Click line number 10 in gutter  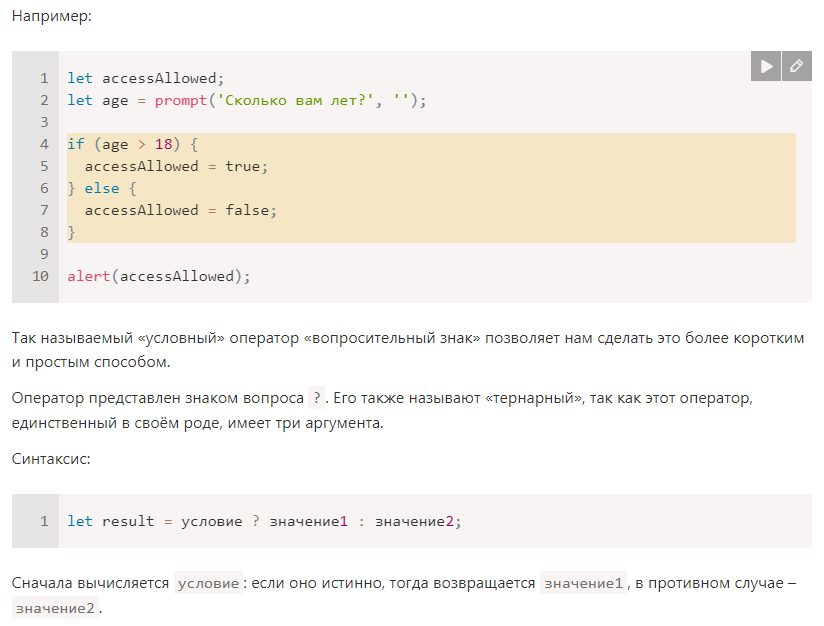(40, 276)
